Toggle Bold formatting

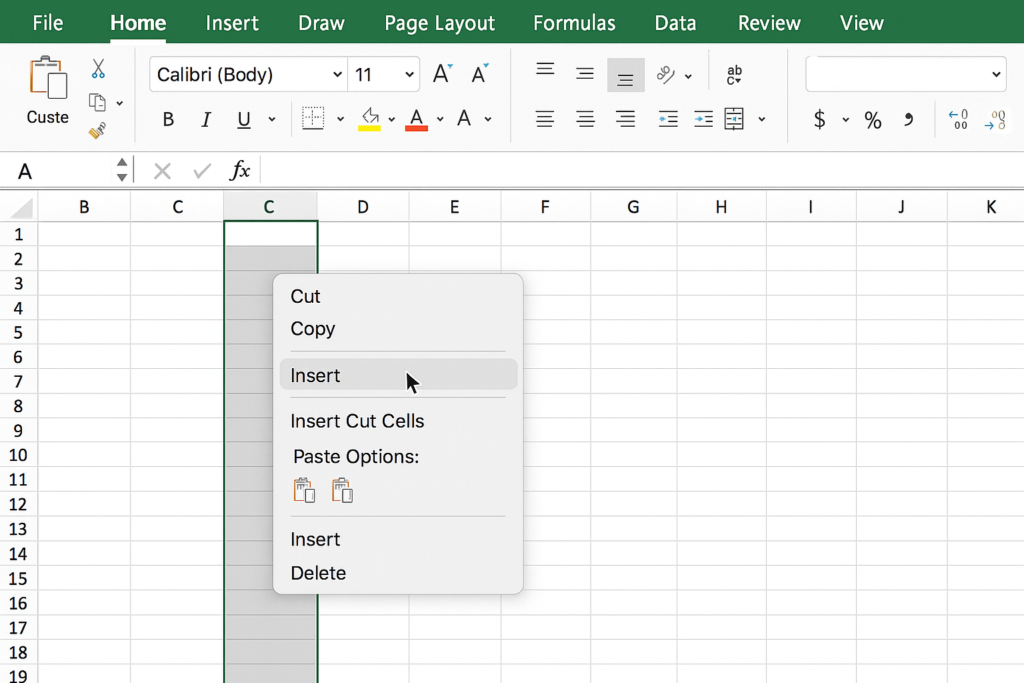168,120
